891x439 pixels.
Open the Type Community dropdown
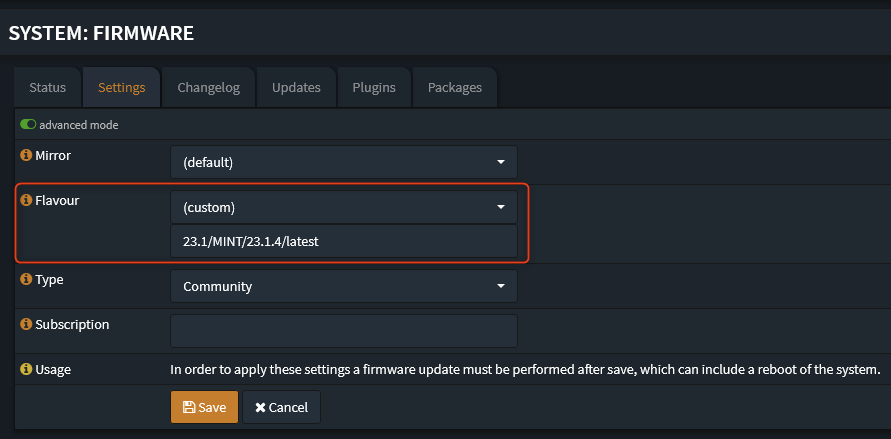pos(343,287)
